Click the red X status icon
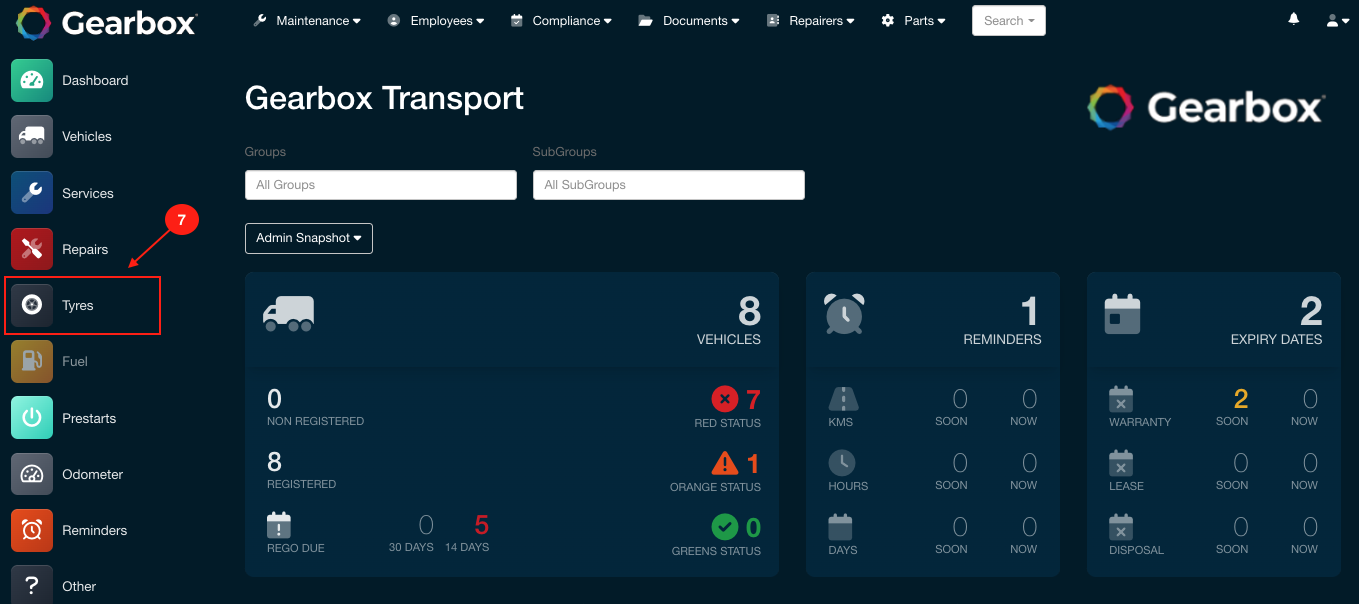Screen dimensions: 1359x604 point(725,400)
